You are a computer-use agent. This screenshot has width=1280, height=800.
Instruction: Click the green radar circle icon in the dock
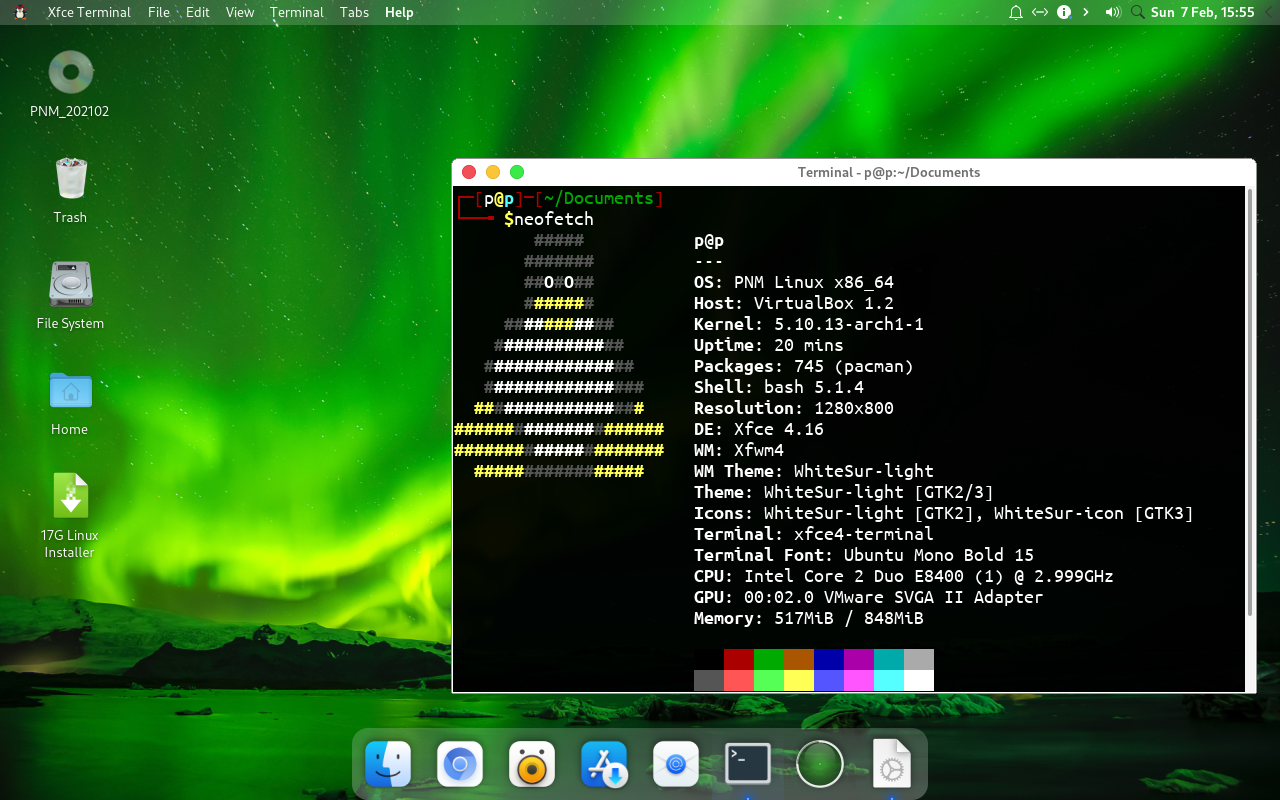820,765
